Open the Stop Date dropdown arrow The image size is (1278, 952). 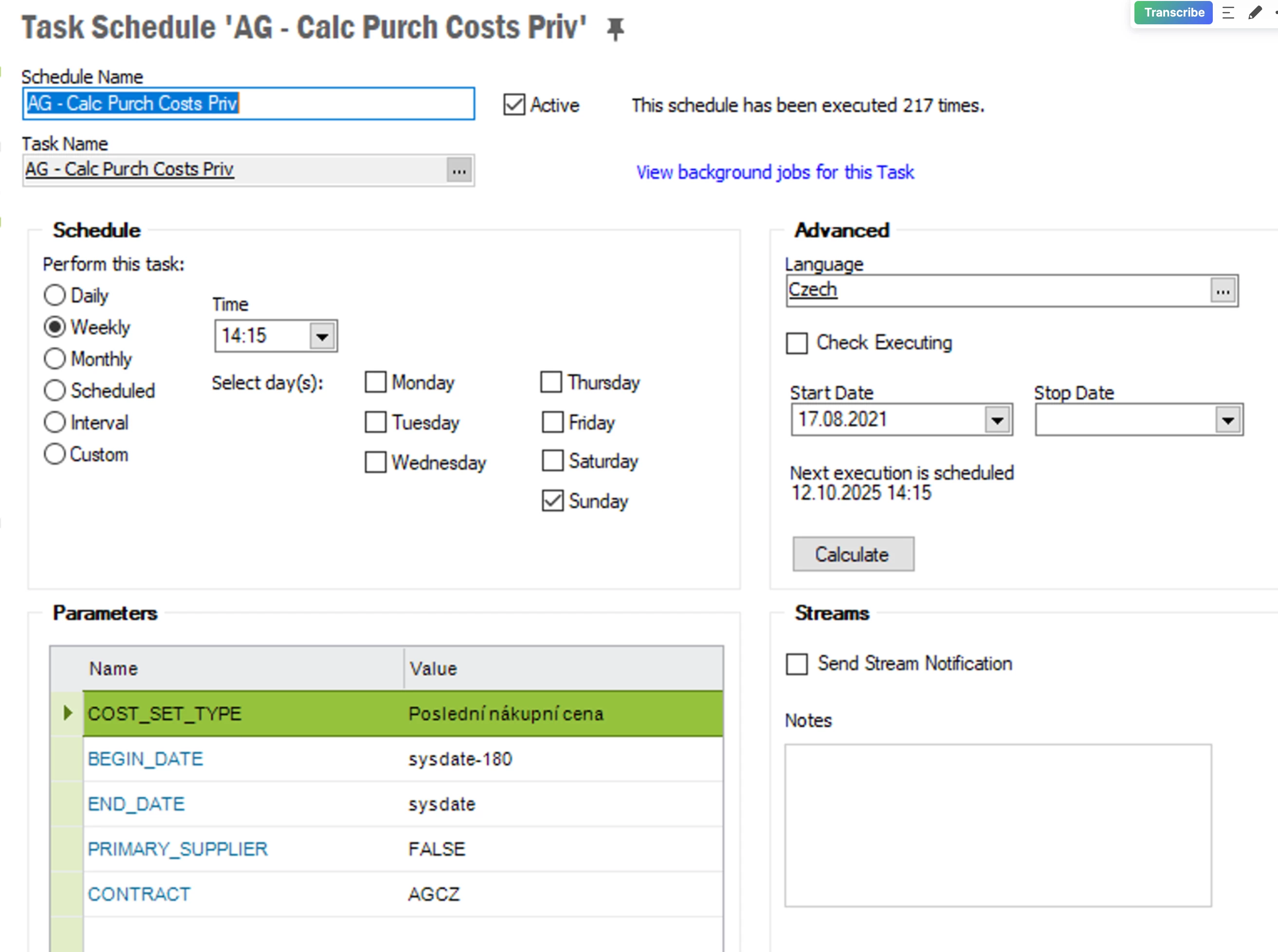tap(1227, 420)
